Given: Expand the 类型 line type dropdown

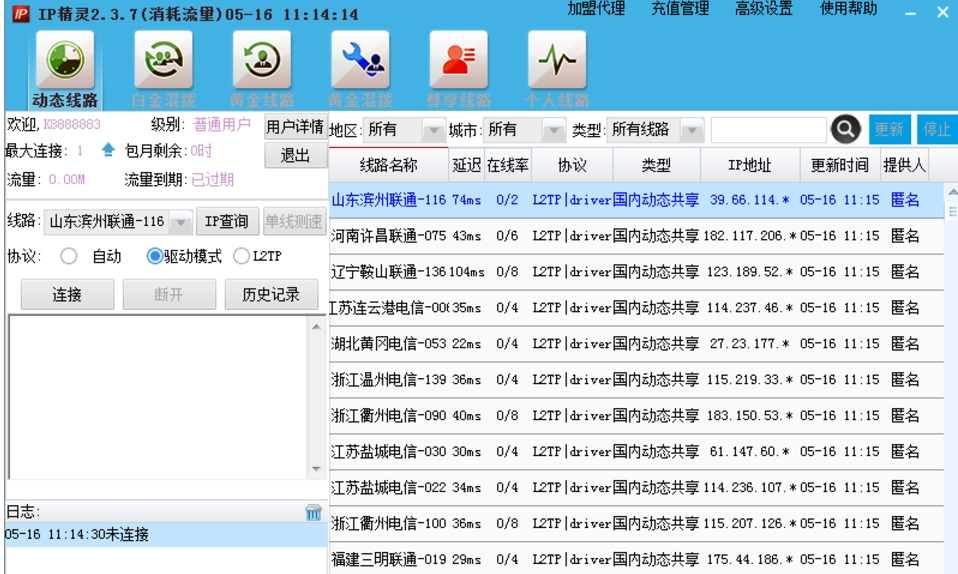Looking at the screenshot, I should point(692,130).
